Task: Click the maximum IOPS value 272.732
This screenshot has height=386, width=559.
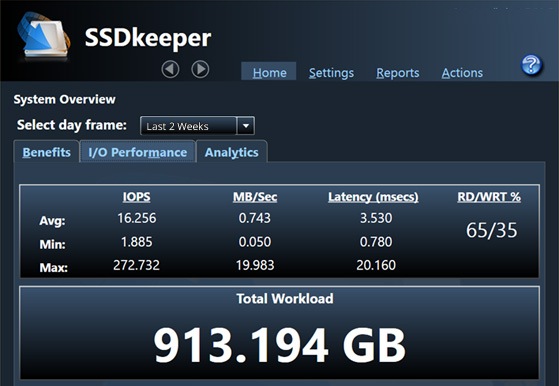Action: (x=137, y=265)
